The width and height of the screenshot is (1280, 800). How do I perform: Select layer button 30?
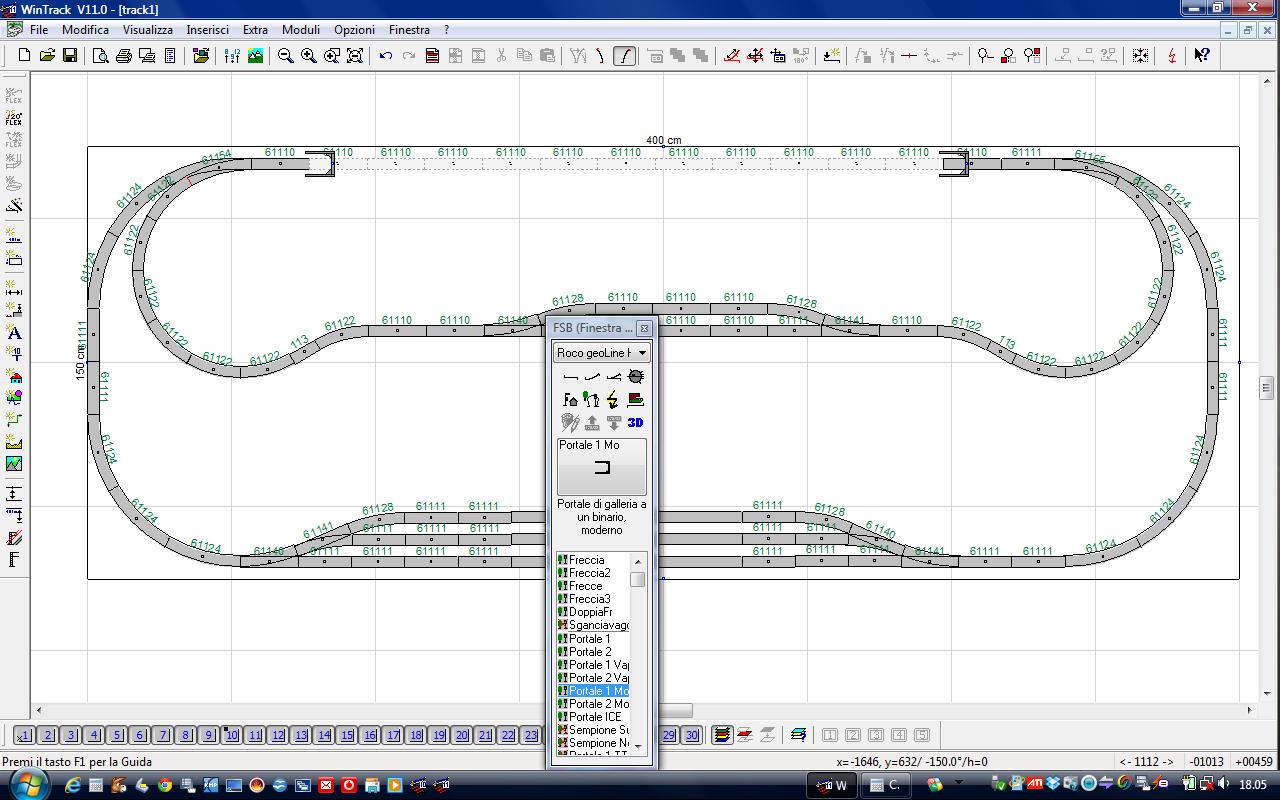point(692,735)
